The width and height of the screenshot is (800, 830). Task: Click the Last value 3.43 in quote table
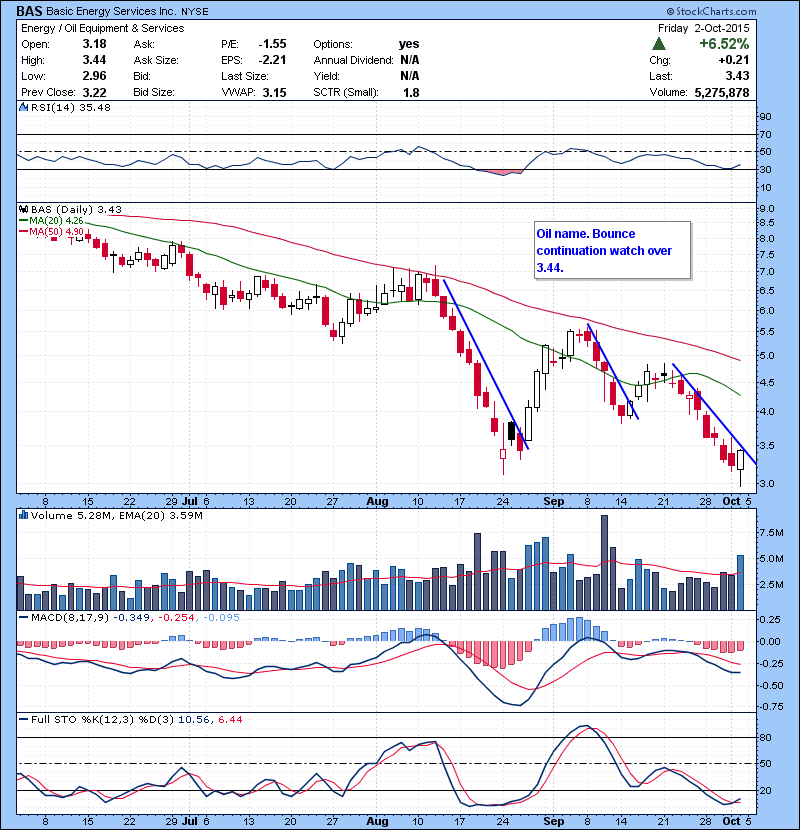pyautogui.click(x=738, y=76)
